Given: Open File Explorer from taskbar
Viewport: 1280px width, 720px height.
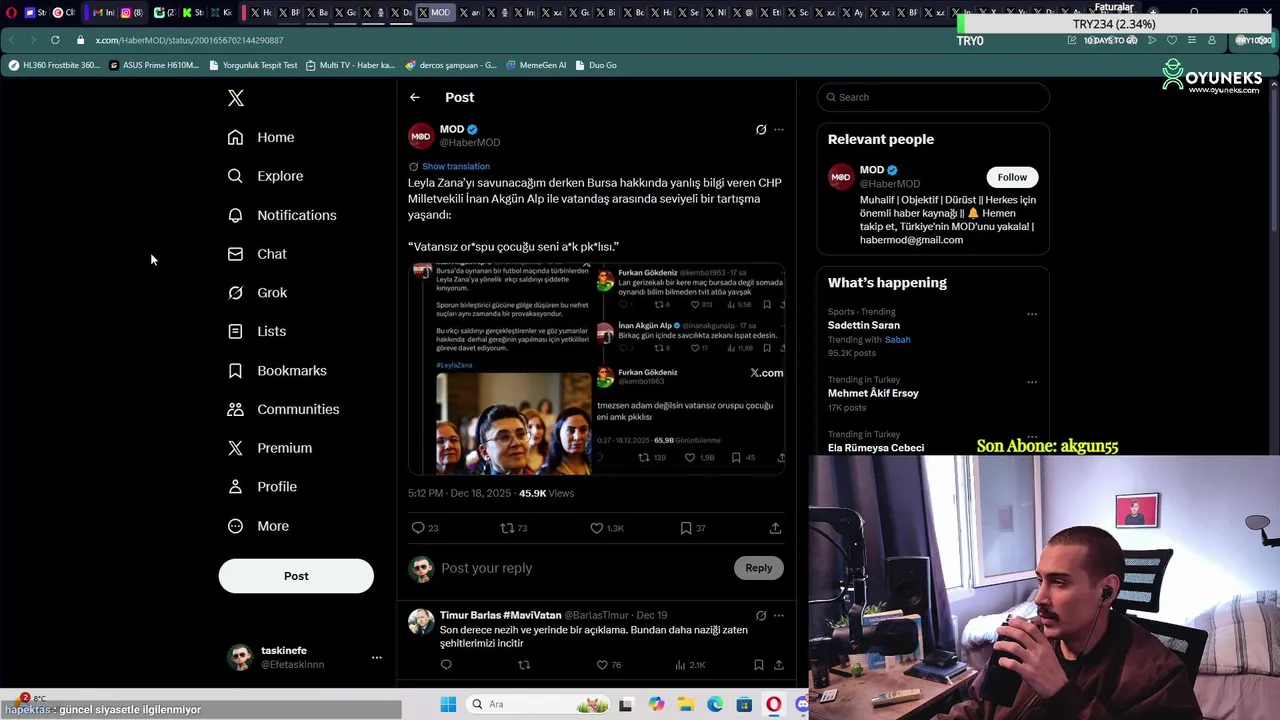Looking at the screenshot, I should click(686, 704).
